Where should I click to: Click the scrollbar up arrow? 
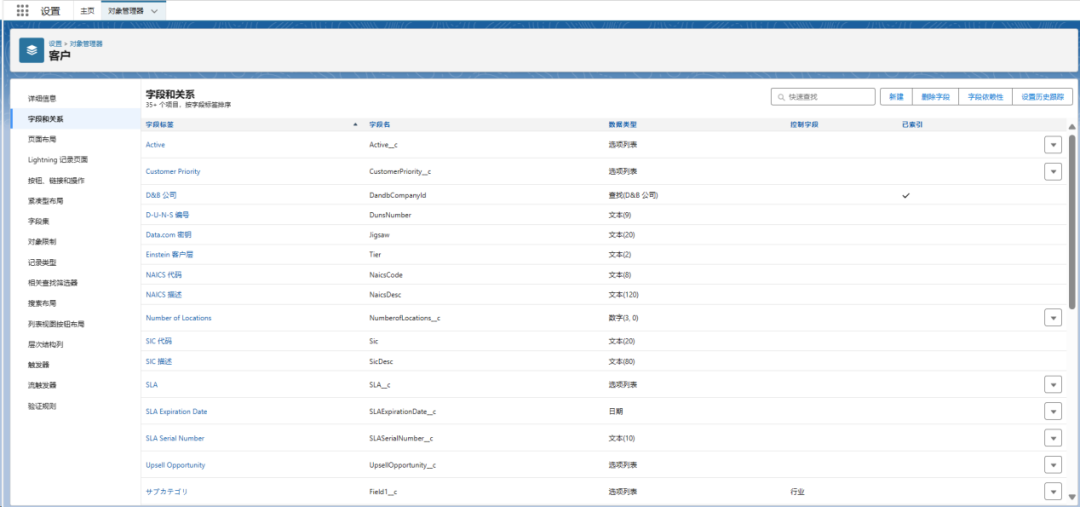(x=1071, y=126)
